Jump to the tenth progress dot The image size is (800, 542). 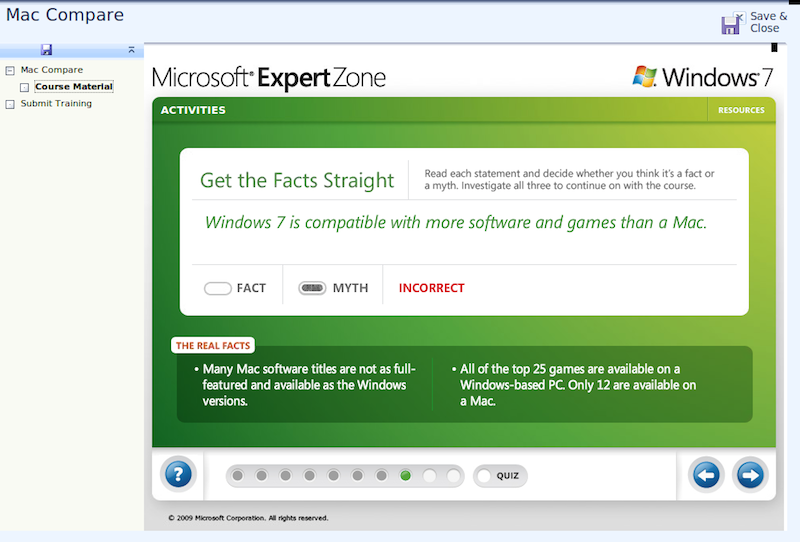(453, 476)
